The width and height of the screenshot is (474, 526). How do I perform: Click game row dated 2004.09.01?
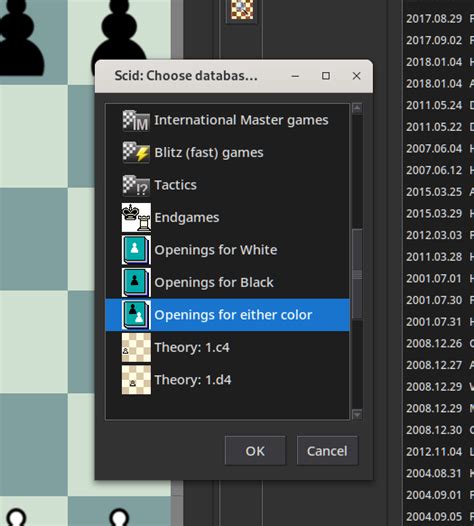tap(439, 495)
